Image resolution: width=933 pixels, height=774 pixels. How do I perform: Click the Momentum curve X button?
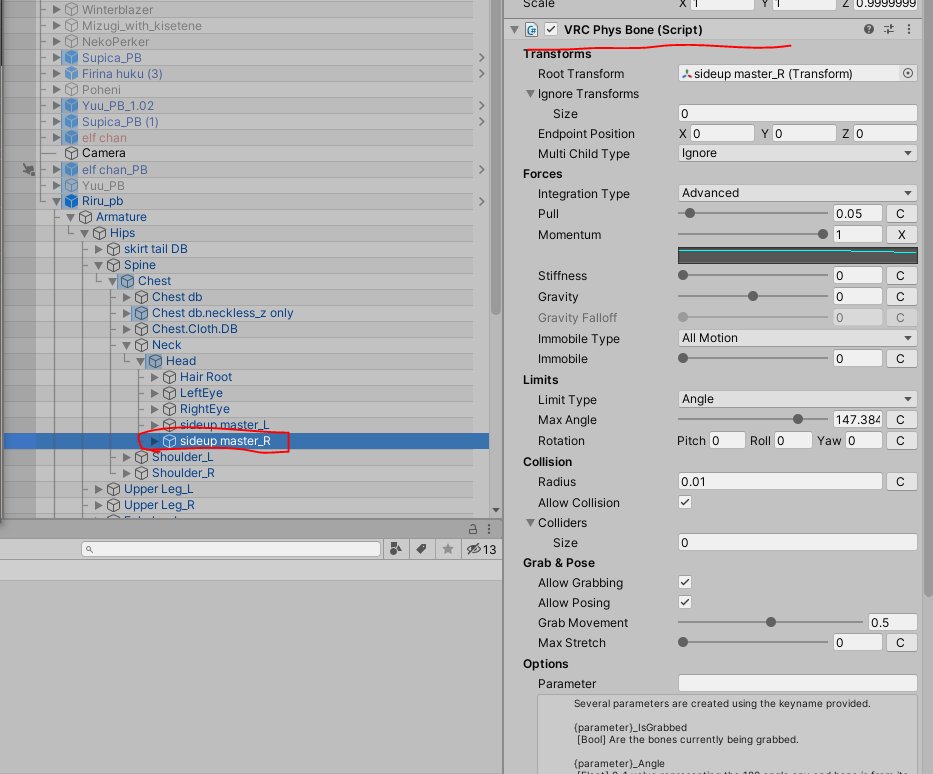(x=900, y=234)
